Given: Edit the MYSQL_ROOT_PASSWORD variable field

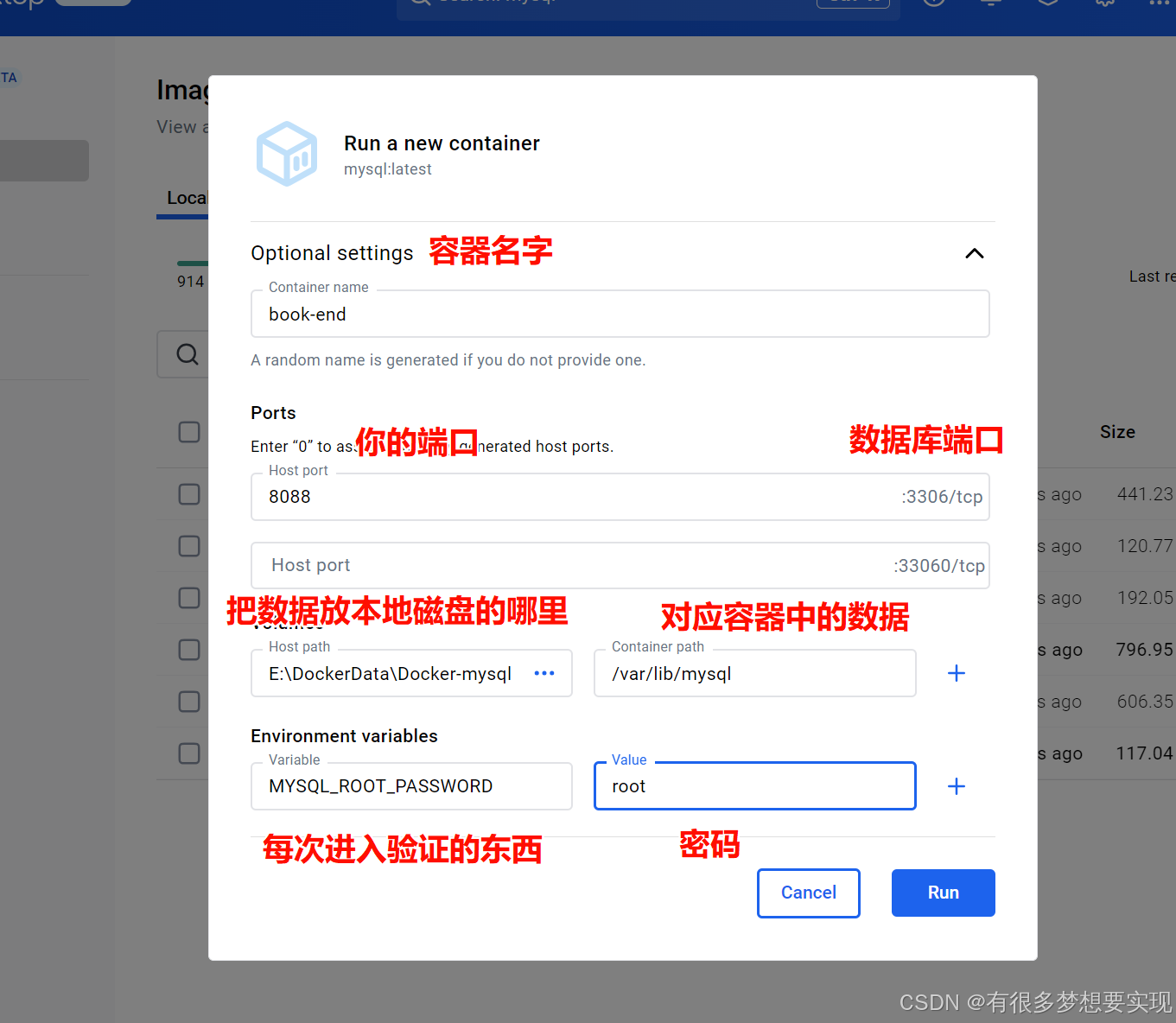Looking at the screenshot, I should 411,786.
